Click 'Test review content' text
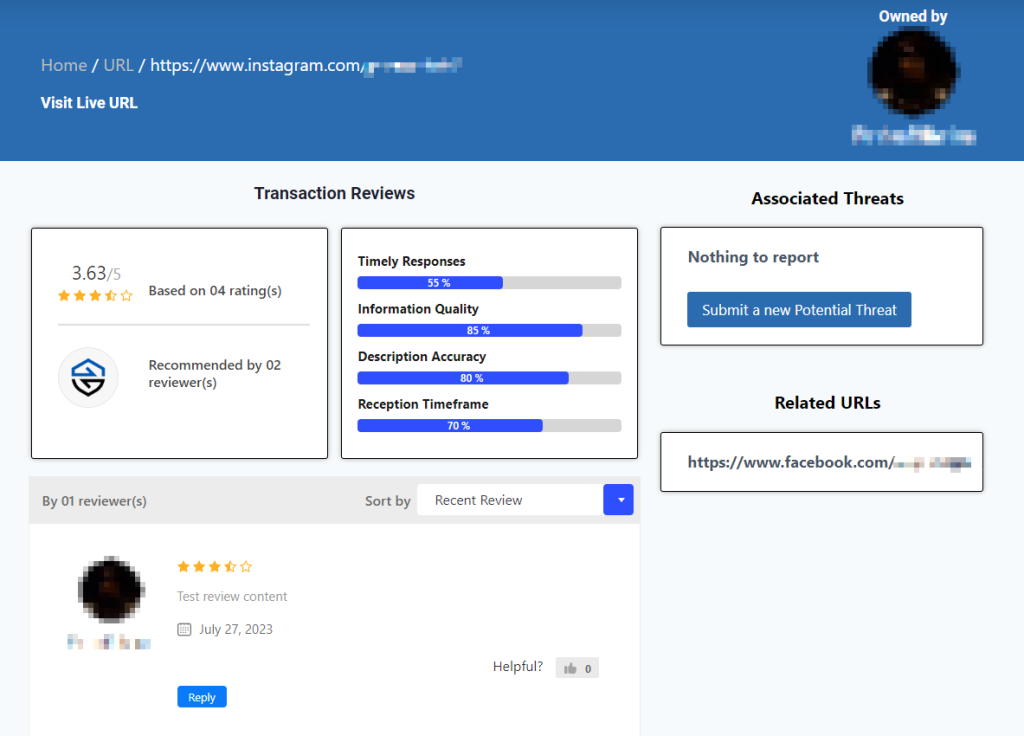The height and width of the screenshot is (736, 1024). click(x=232, y=596)
